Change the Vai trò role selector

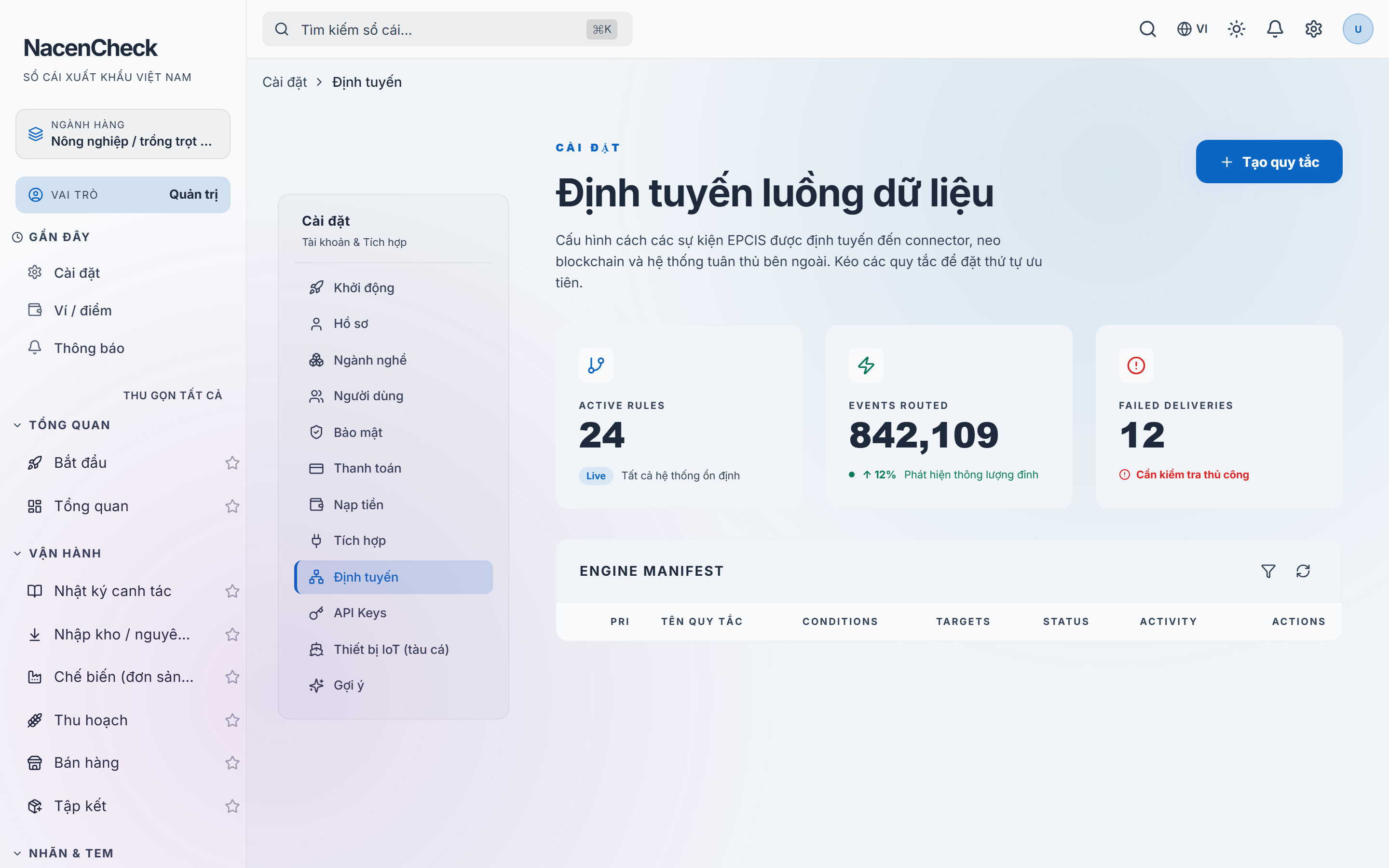[123, 195]
